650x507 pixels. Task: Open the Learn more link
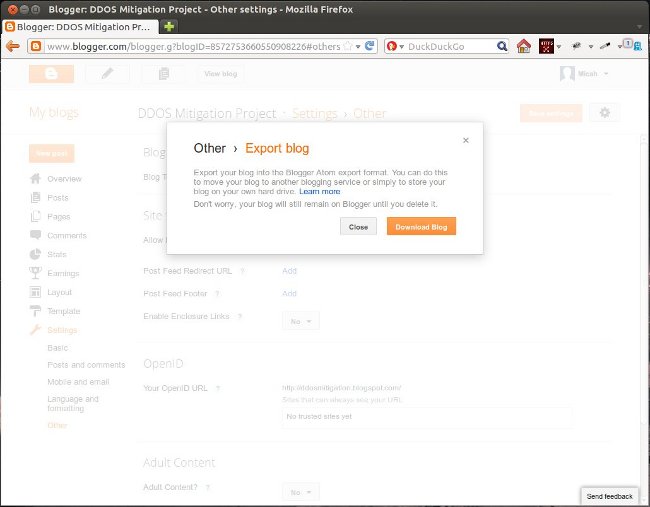pos(320,191)
